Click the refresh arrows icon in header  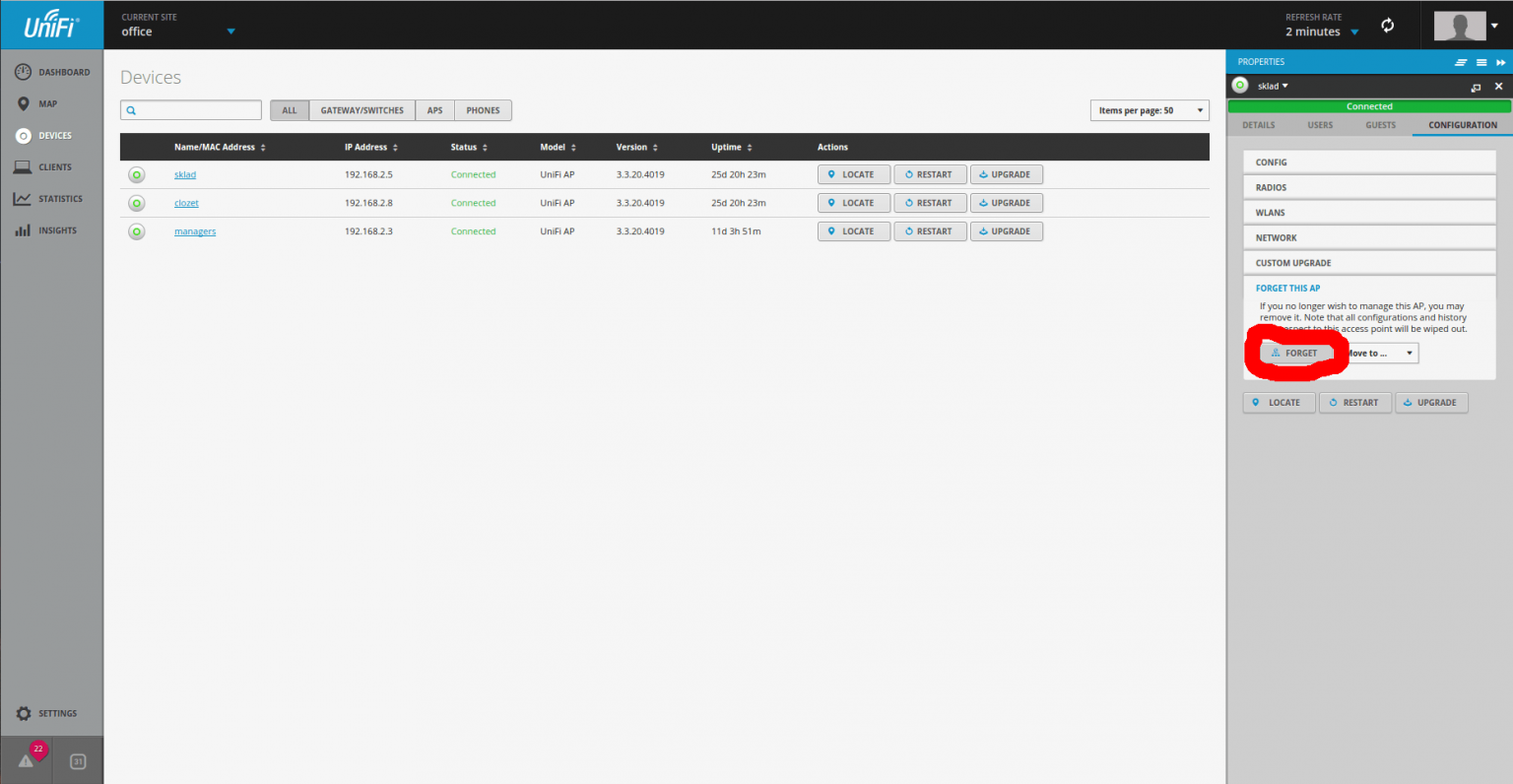pyautogui.click(x=1388, y=26)
